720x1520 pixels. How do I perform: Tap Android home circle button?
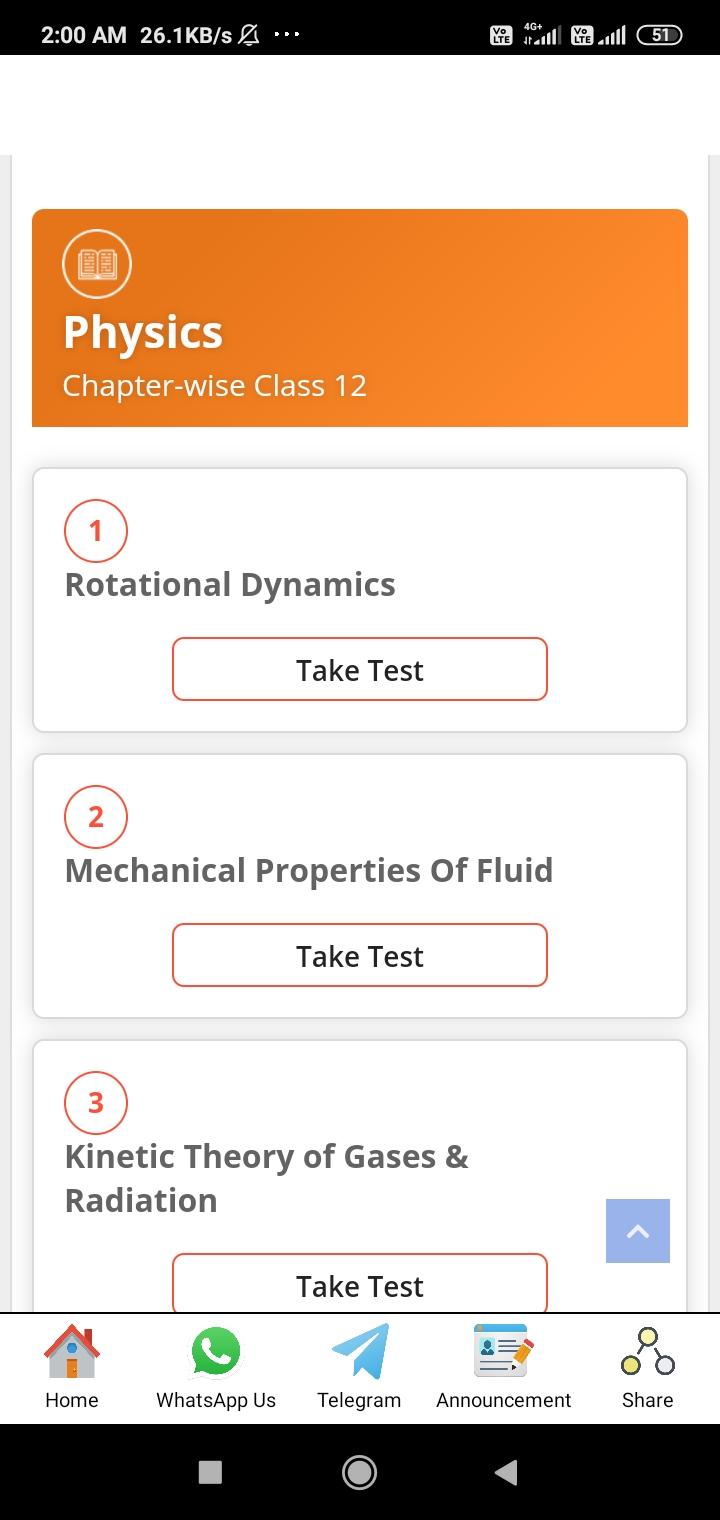point(359,1472)
